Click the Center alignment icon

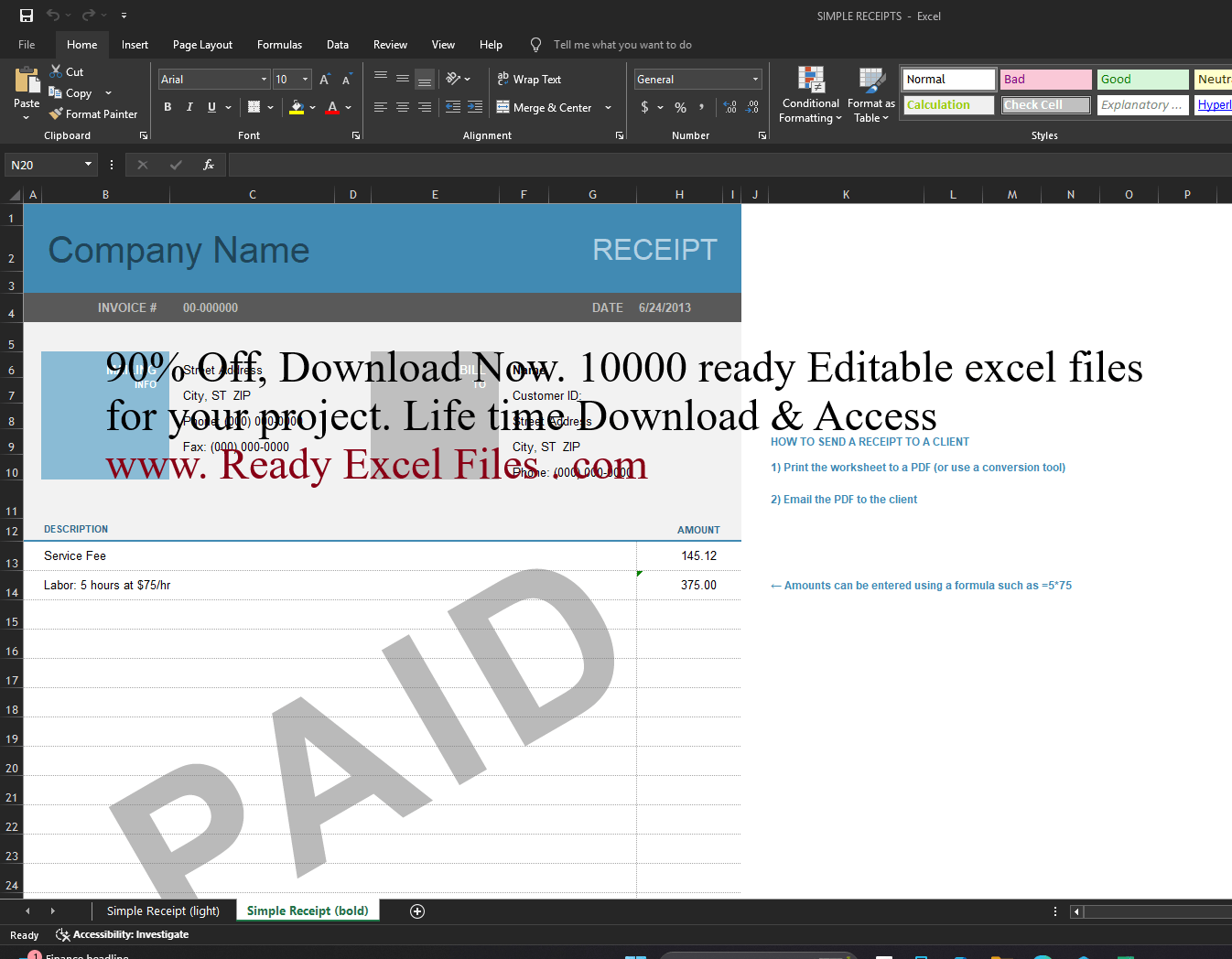[x=403, y=107]
